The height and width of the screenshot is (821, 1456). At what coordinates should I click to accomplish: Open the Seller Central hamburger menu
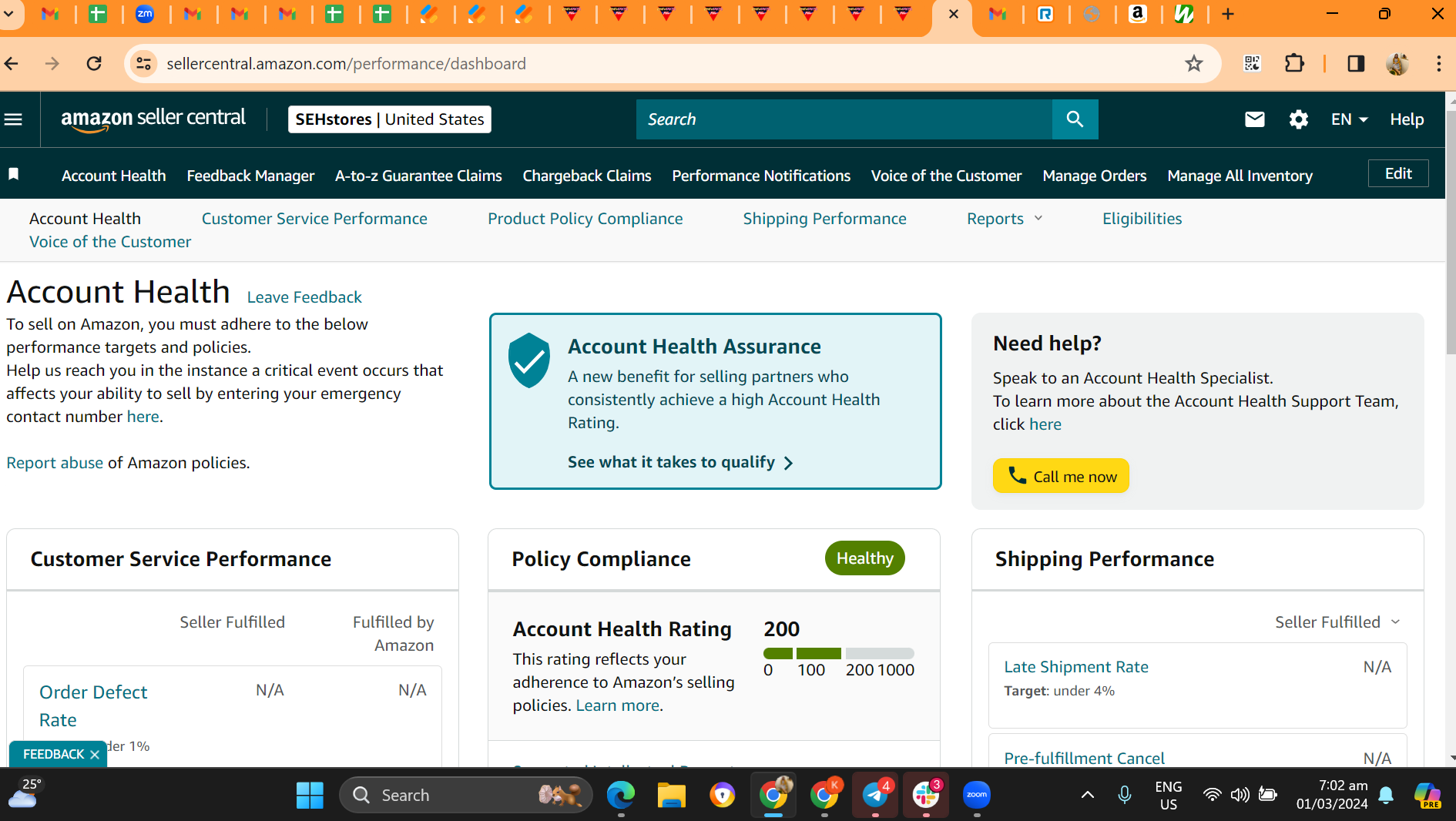point(13,119)
